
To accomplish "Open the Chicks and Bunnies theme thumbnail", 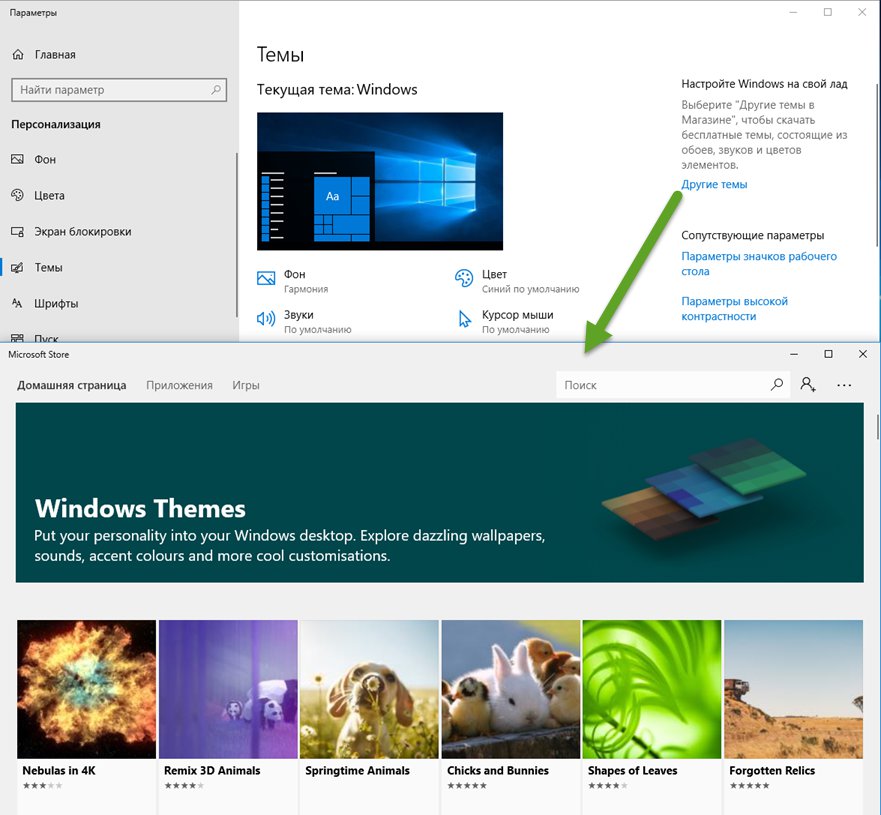I will pyautogui.click(x=511, y=689).
